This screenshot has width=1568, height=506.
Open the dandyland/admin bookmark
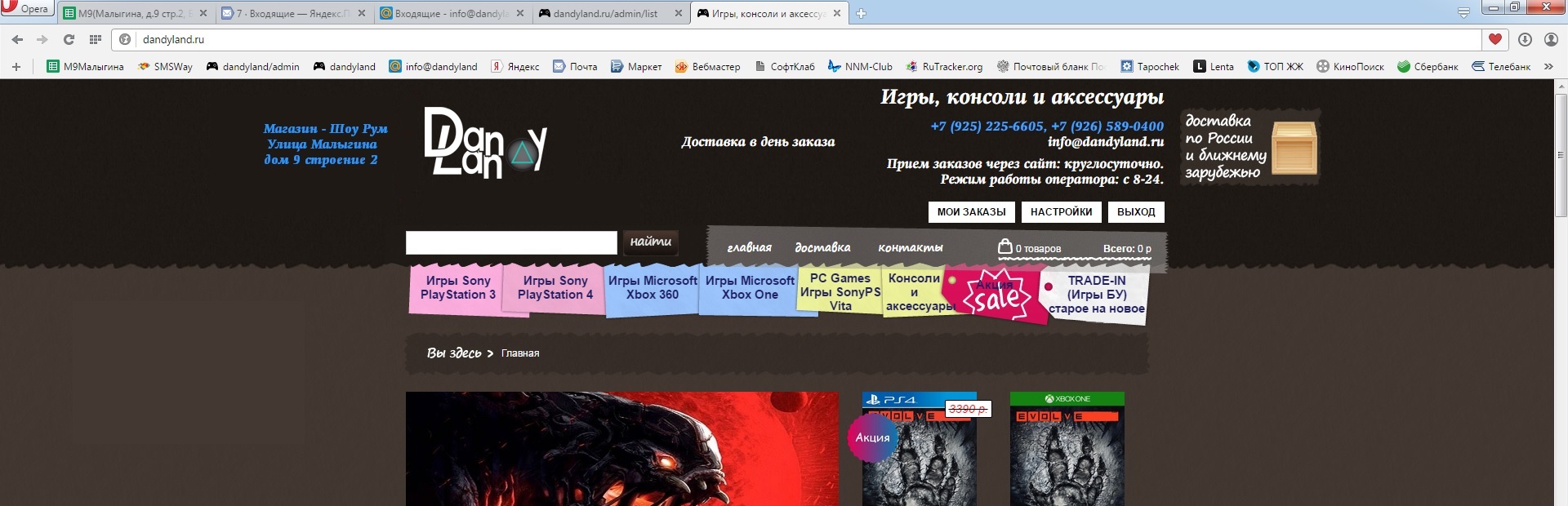click(x=253, y=66)
